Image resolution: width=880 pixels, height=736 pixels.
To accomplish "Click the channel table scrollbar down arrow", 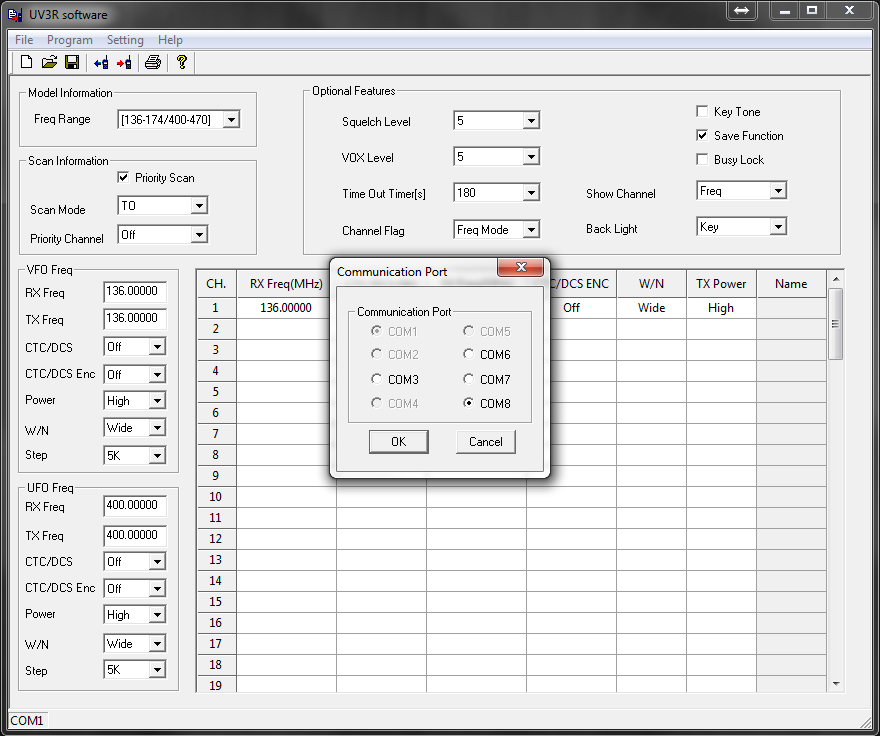I will click(835, 684).
